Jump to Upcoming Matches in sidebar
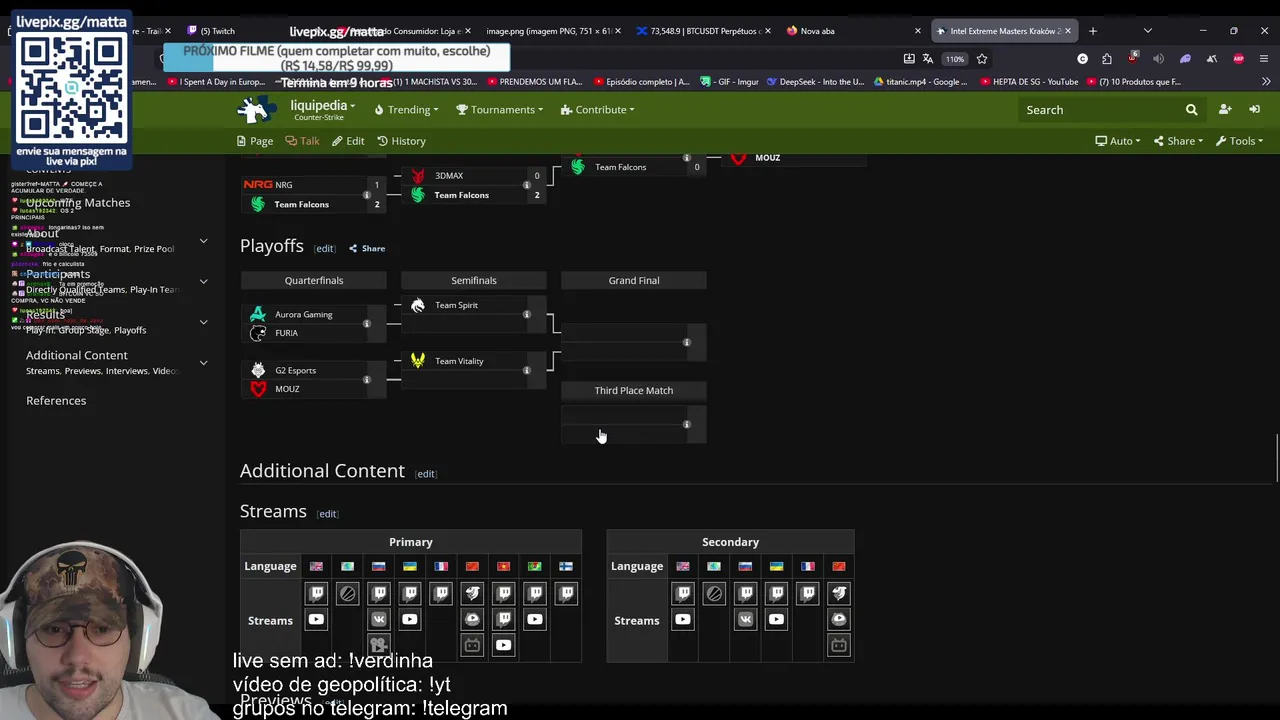1280x720 pixels. click(x=78, y=203)
